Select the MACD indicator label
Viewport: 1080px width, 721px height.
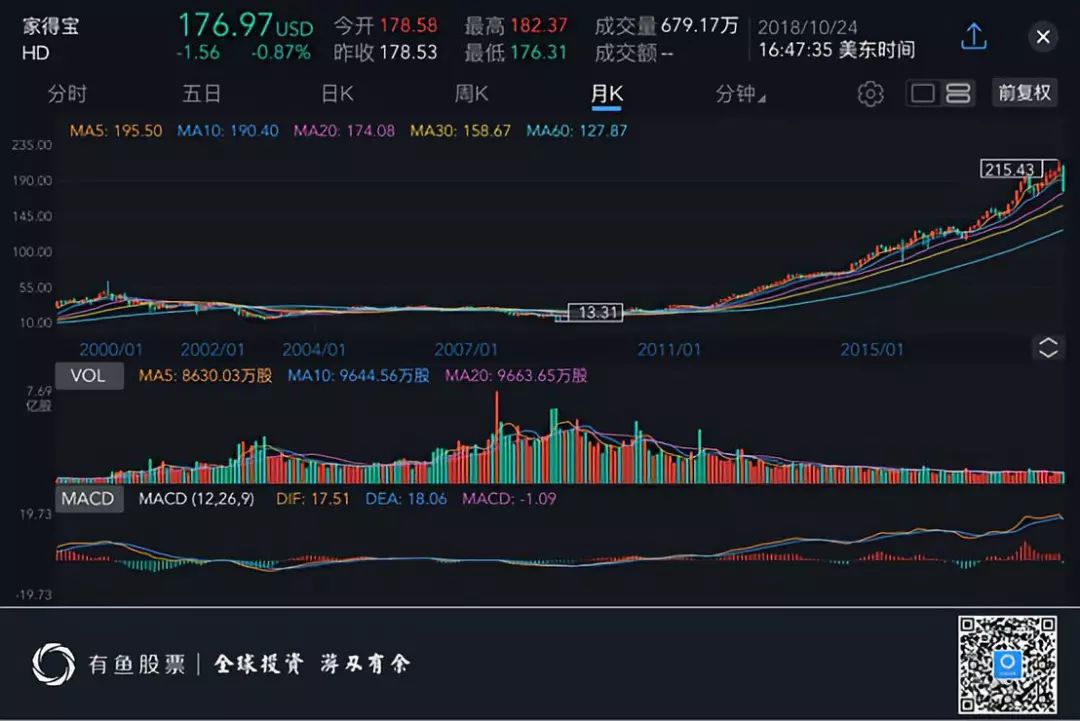click(90, 499)
